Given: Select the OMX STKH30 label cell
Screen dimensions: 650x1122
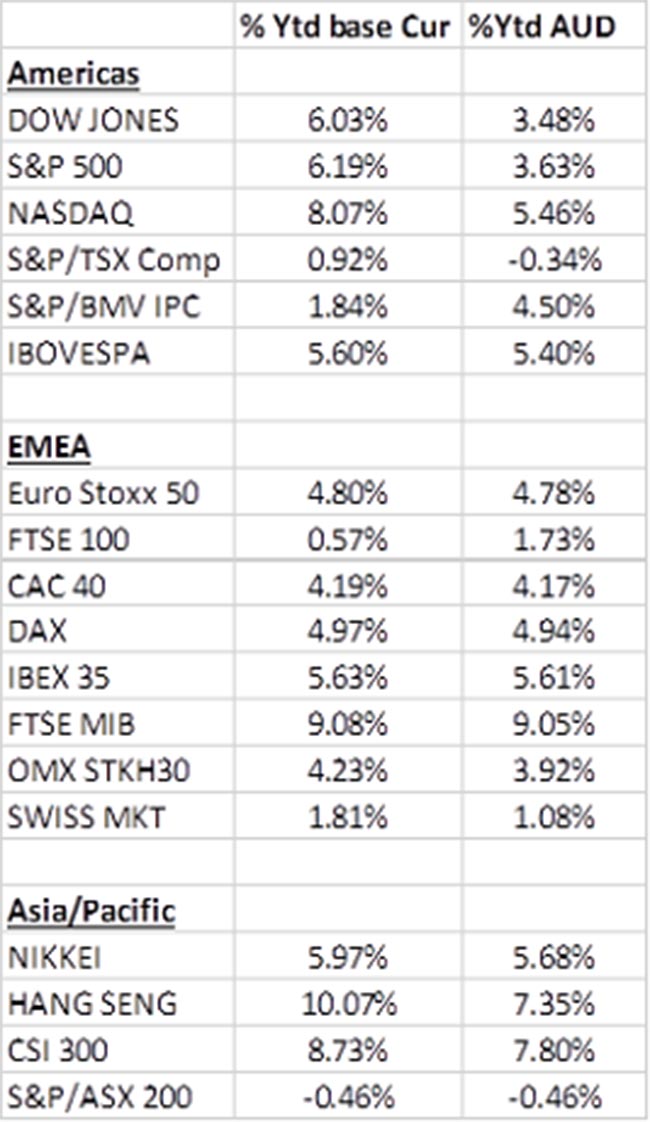Looking at the screenshot, I should coord(101,772).
